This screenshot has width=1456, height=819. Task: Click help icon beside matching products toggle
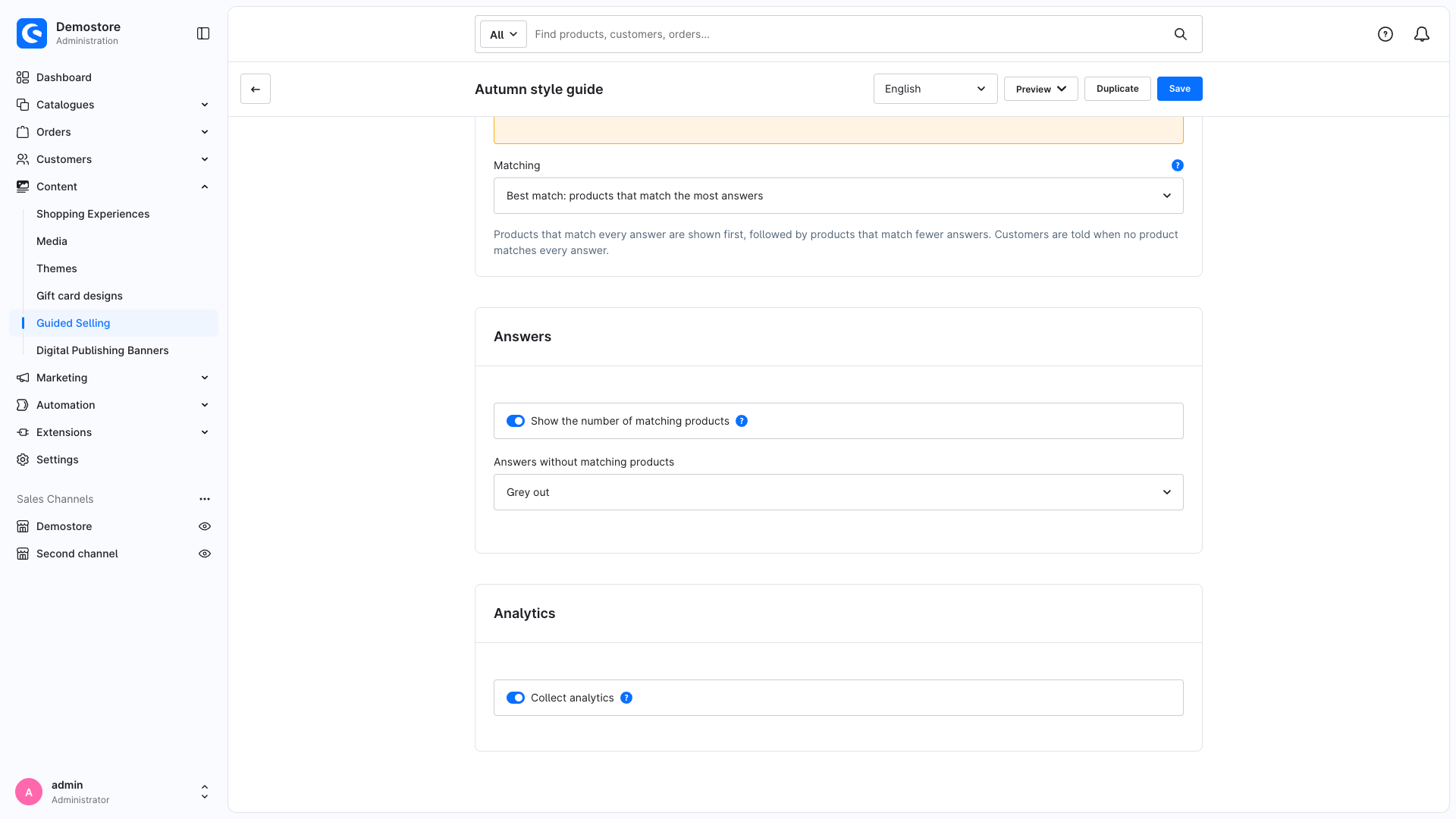pyautogui.click(x=742, y=421)
